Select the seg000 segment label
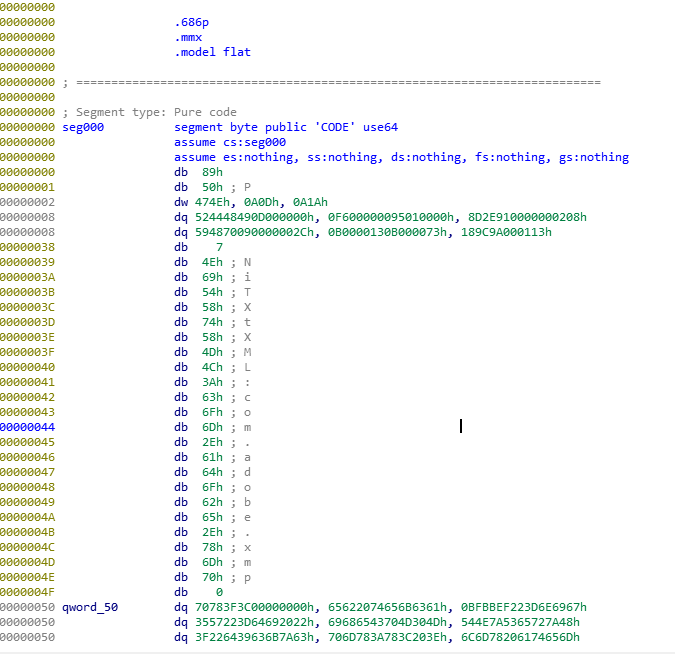The width and height of the screenshot is (675, 654). (83, 127)
